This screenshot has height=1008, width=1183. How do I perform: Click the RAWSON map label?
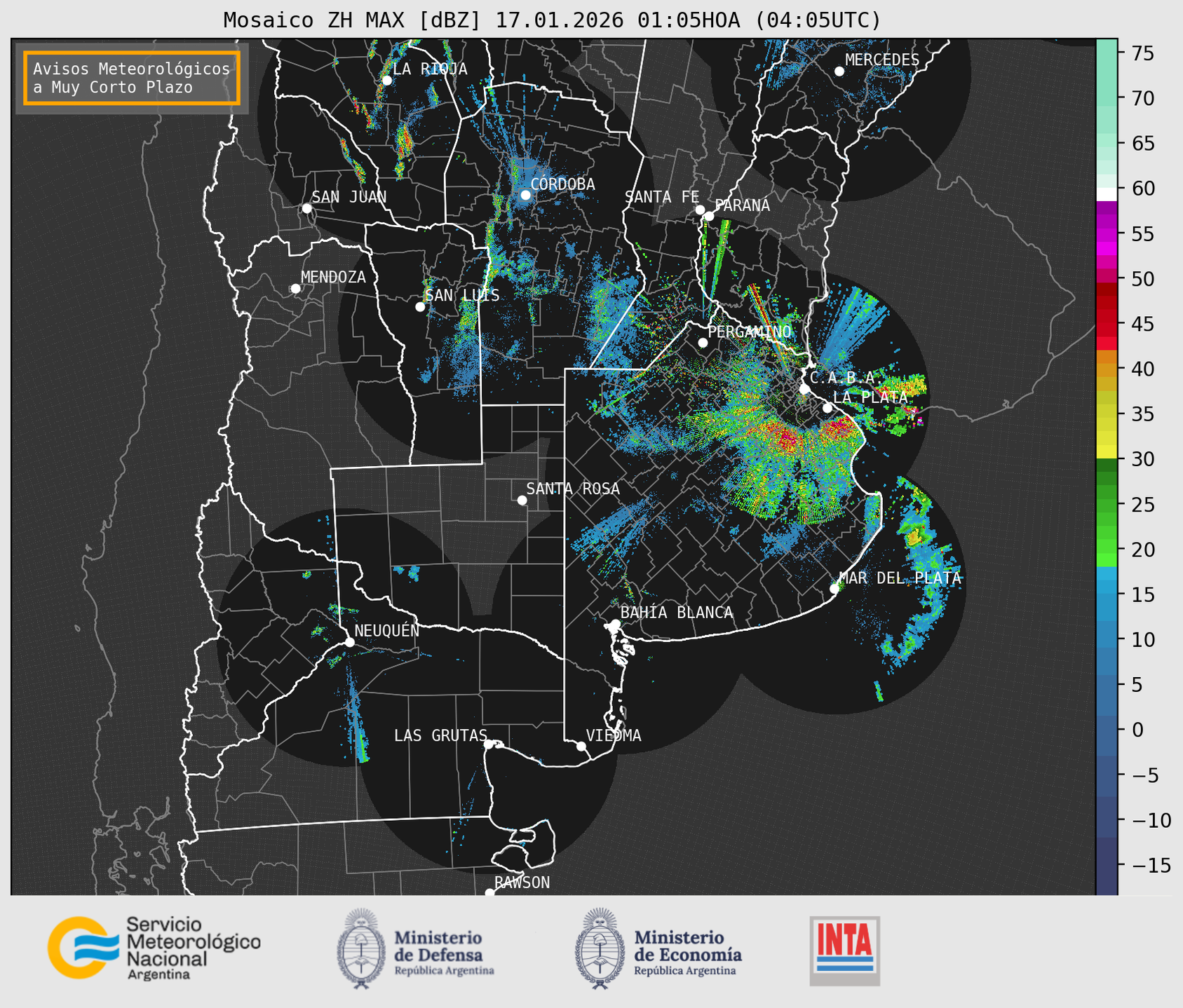coord(522,883)
